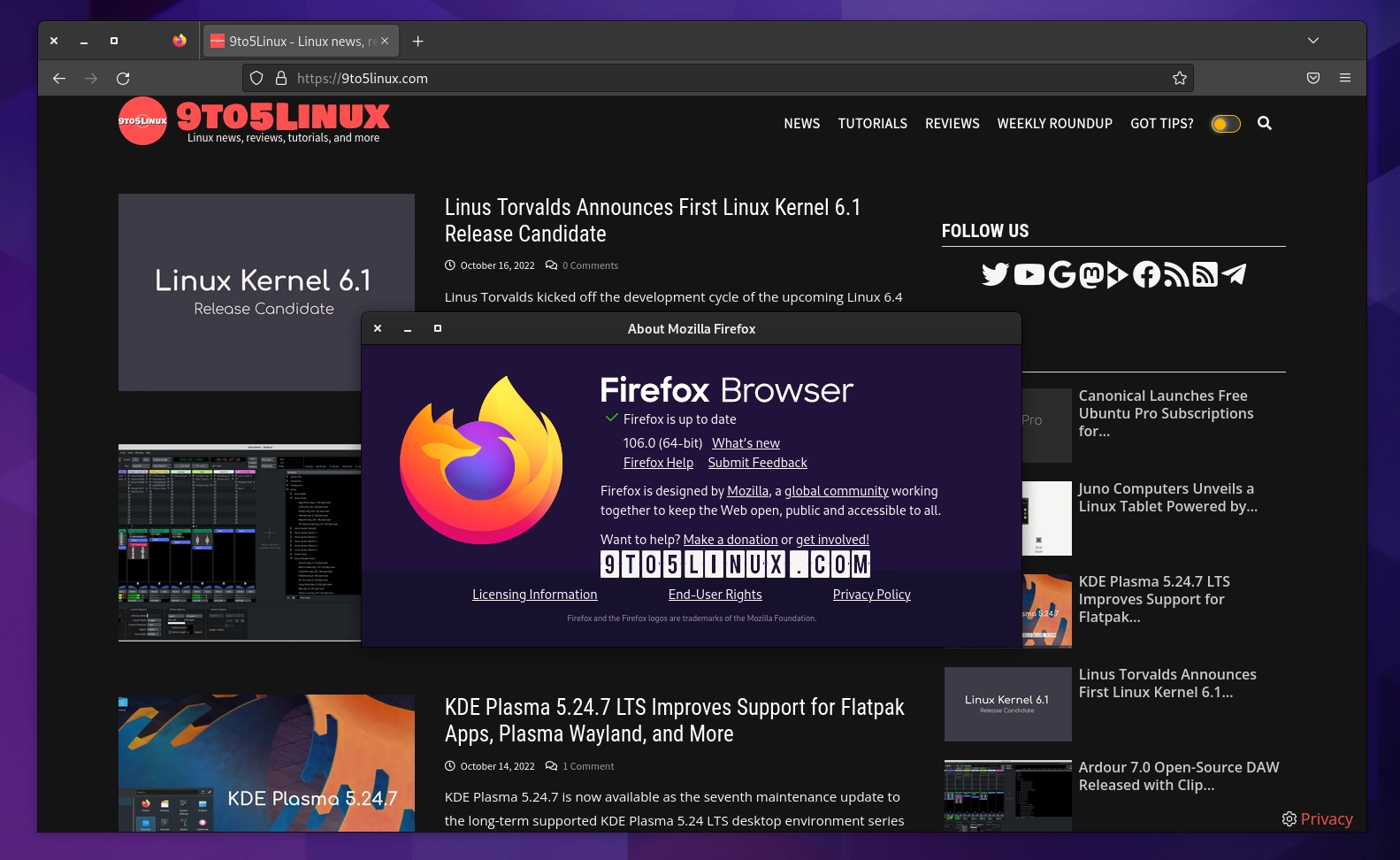Click sidebar Ardour 7.0 small thumbnail

[1008, 795]
